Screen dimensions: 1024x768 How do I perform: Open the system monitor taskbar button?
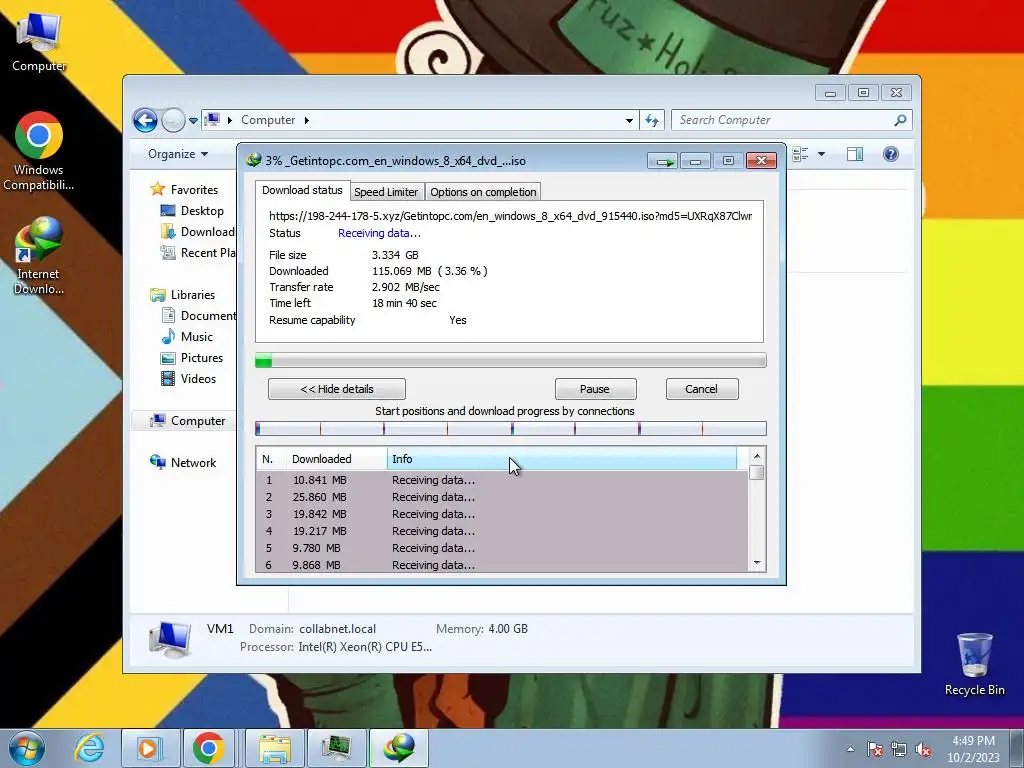(336, 748)
